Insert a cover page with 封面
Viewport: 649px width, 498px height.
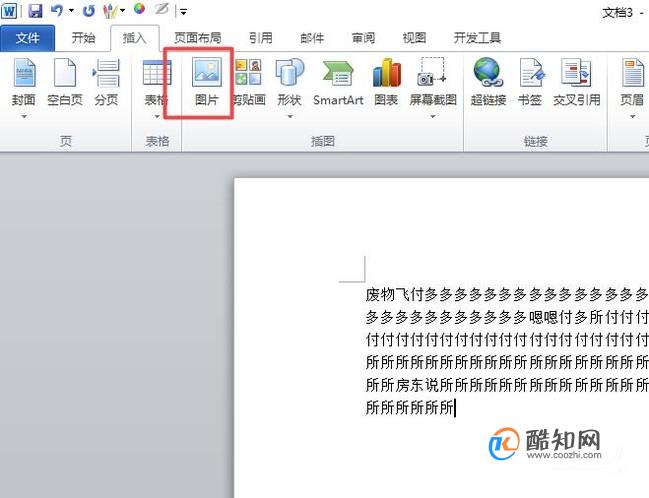click(24, 82)
